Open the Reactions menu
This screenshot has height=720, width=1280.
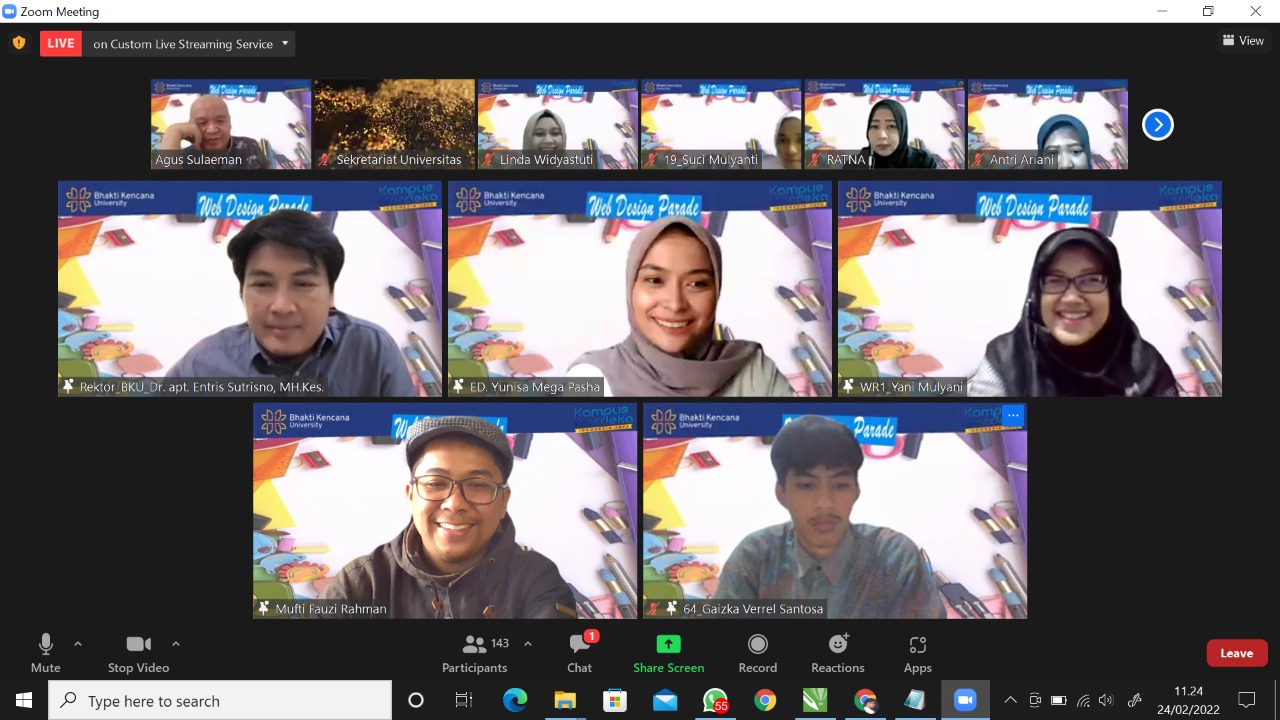[x=838, y=654]
